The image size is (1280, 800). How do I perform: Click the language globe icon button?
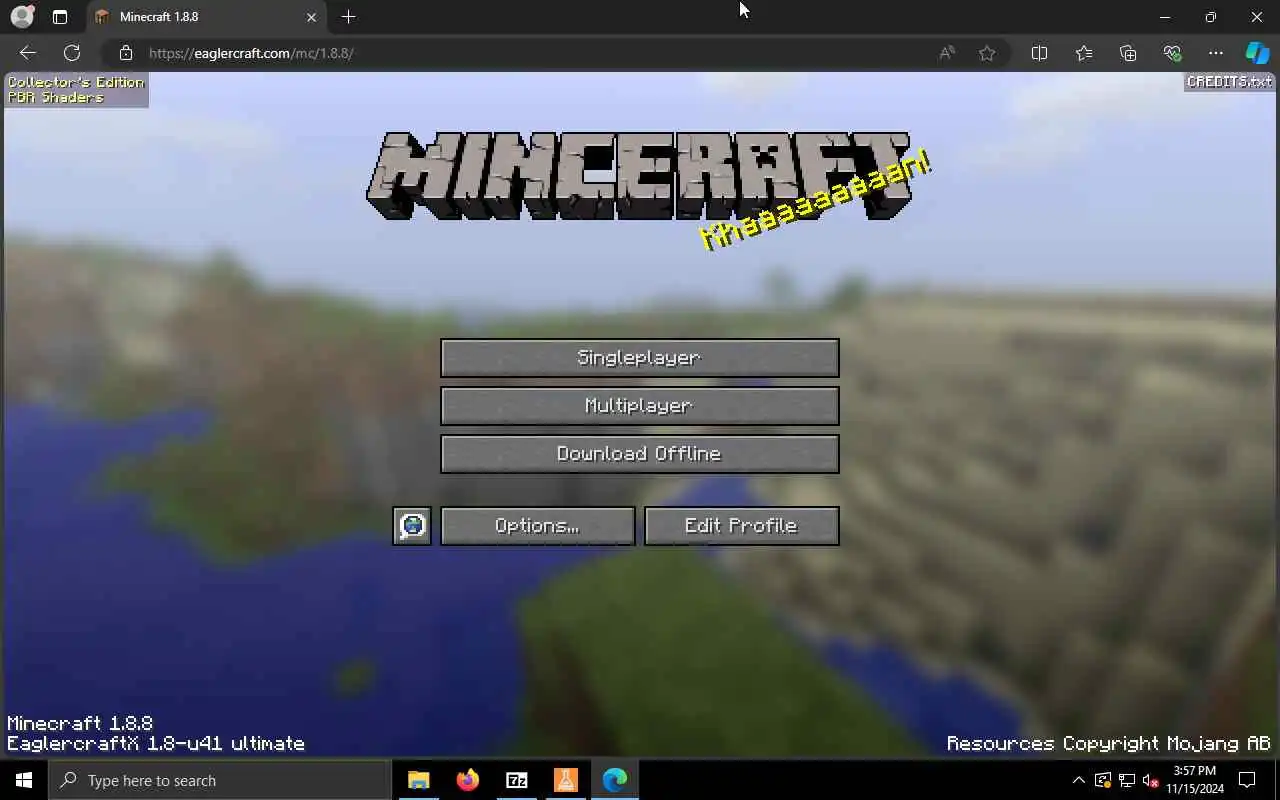(x=412, y=526)
